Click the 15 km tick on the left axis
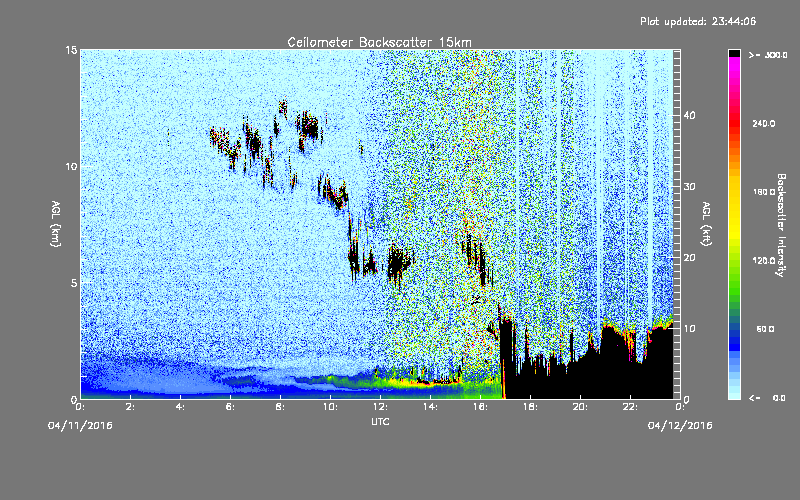 71,50
